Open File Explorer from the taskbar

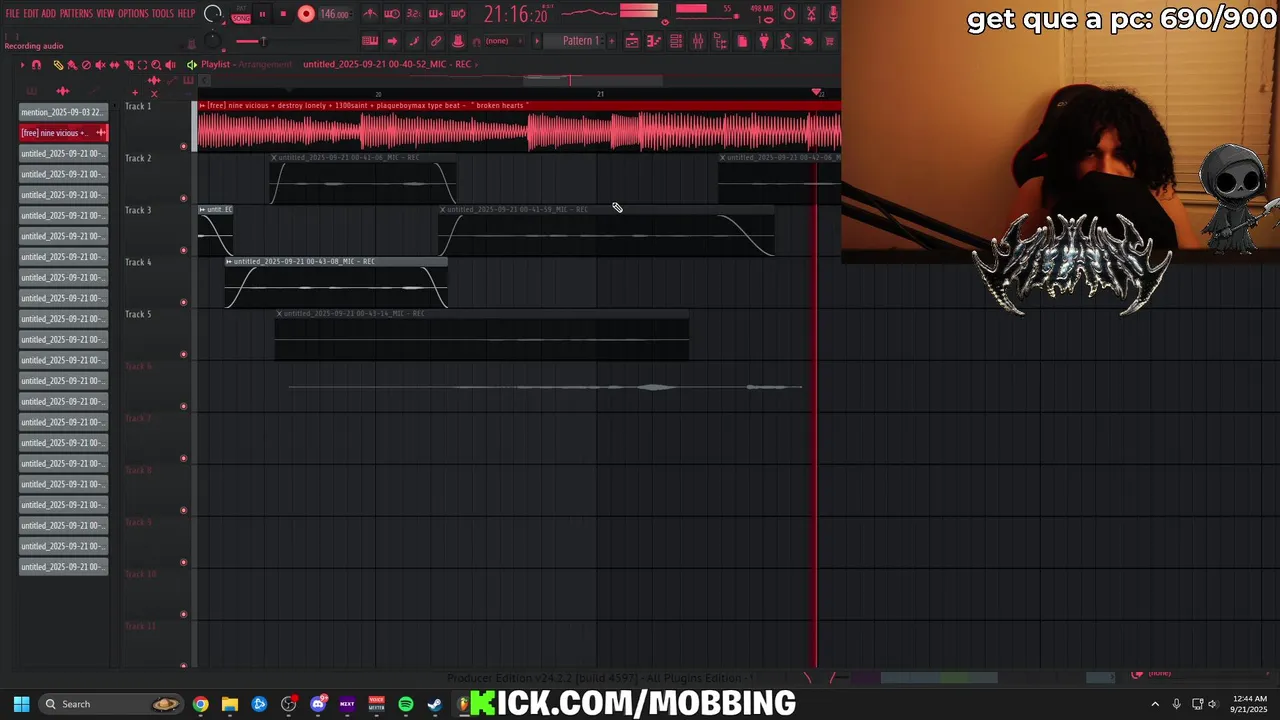(230, 704)
